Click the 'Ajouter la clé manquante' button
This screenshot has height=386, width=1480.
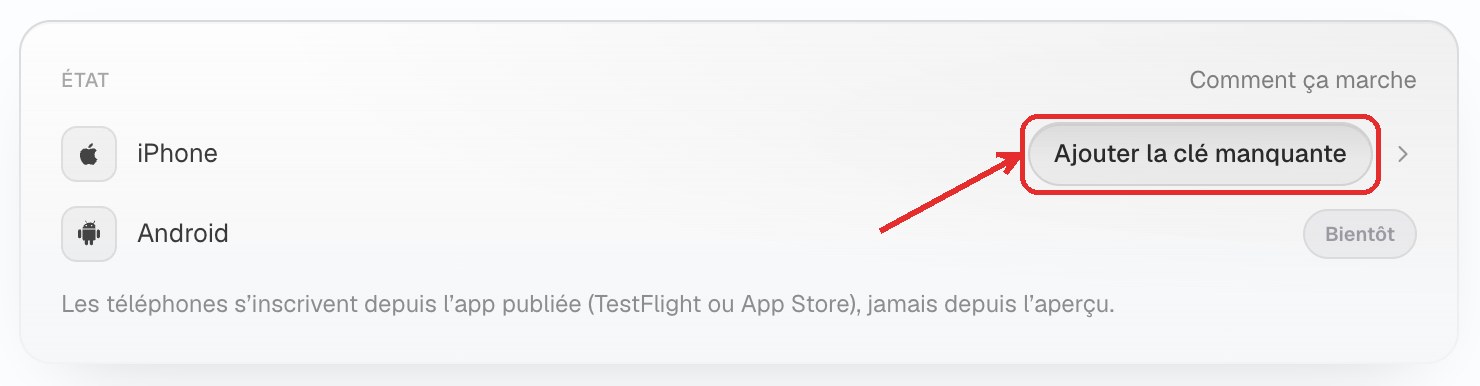pyautogui.click(x=1200, y=154)
